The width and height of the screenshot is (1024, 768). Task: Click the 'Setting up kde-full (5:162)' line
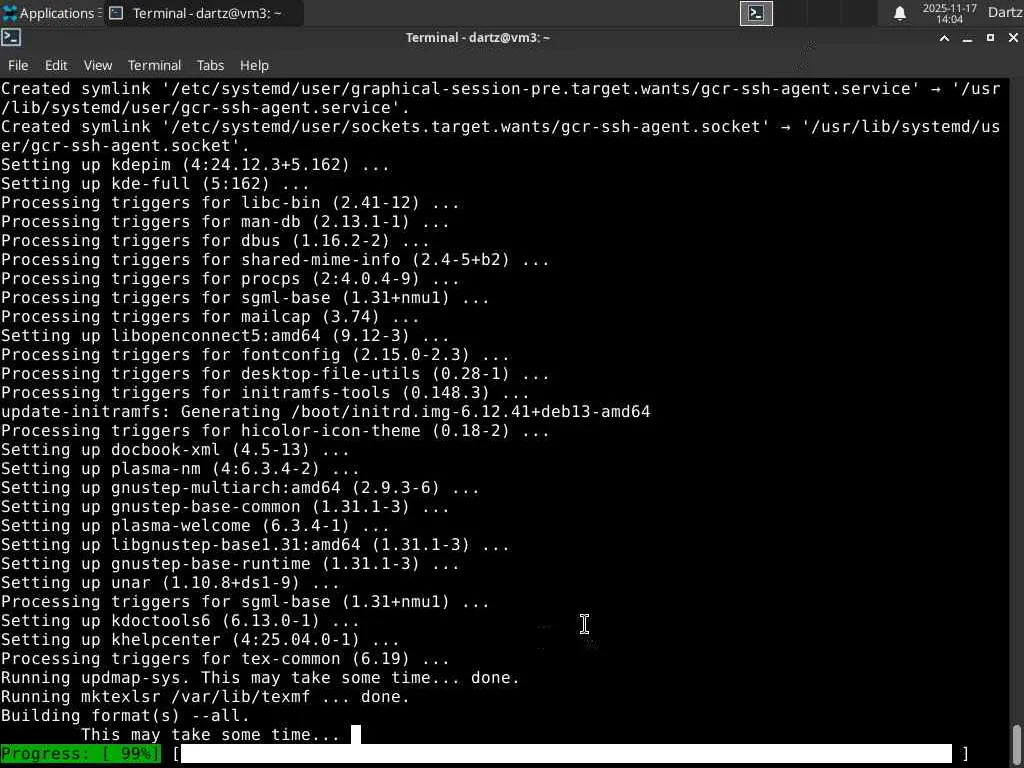(155, 184)
